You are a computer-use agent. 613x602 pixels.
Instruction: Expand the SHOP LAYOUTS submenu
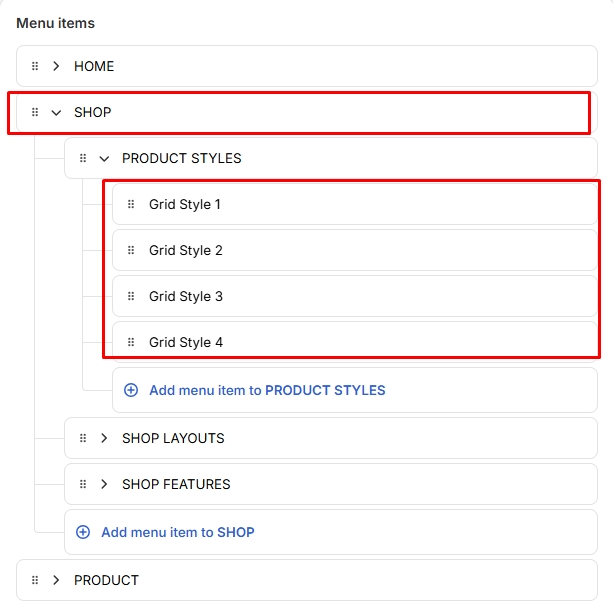[104, 438]
